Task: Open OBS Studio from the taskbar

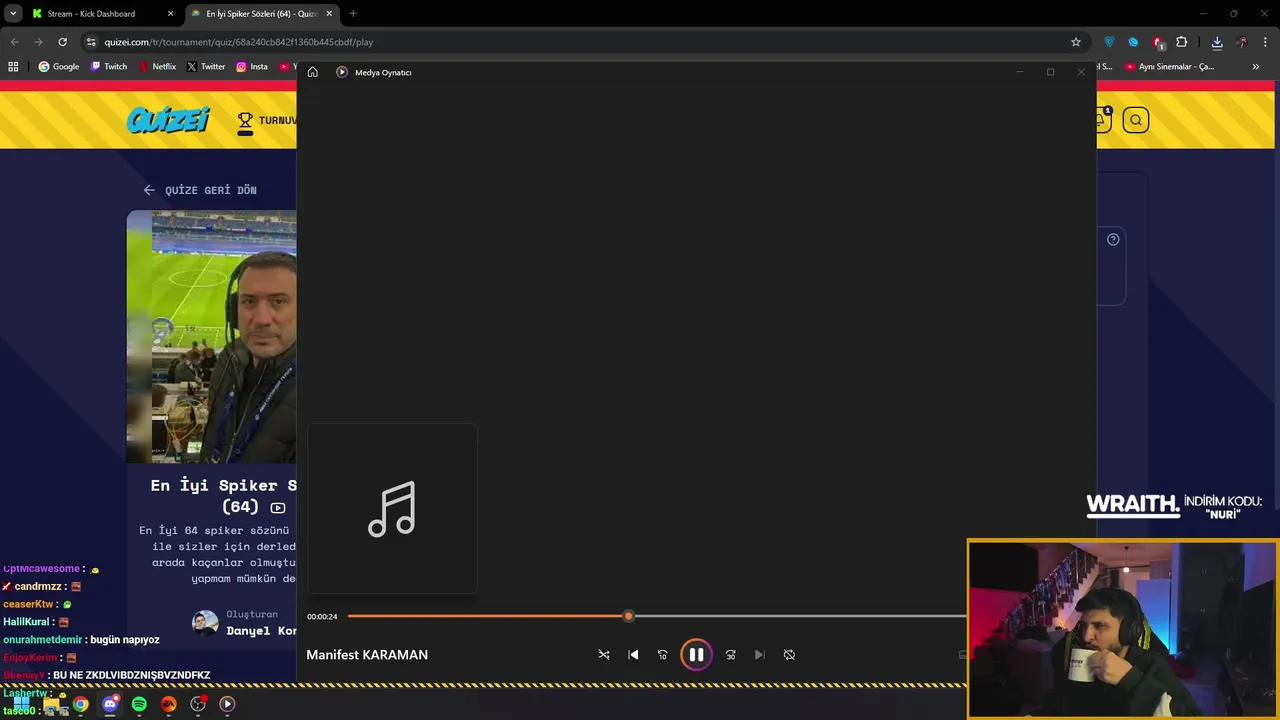Action: tap(198, 704)
